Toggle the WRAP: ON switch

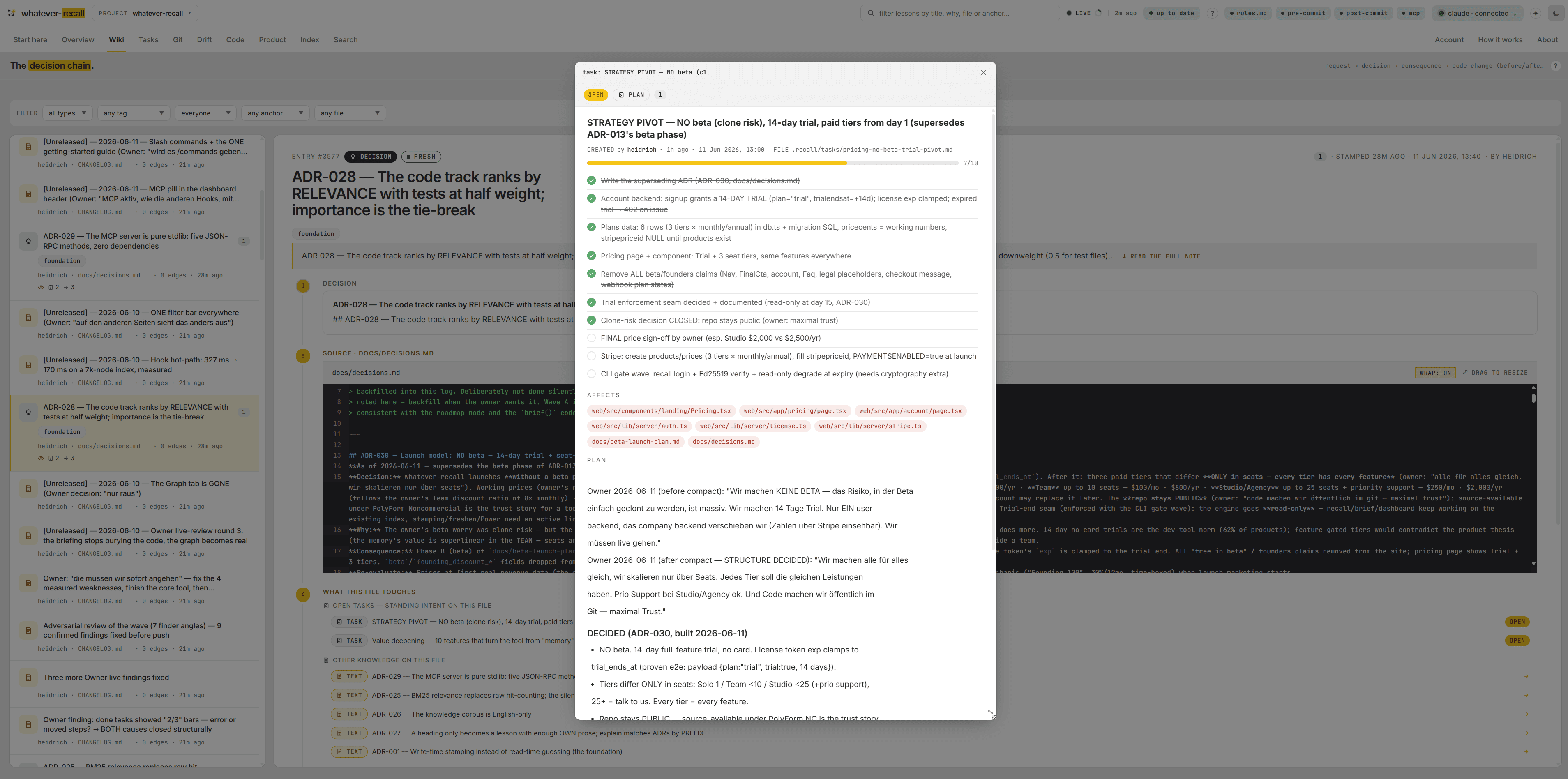pyautogui.click(x=1435, y=373)
